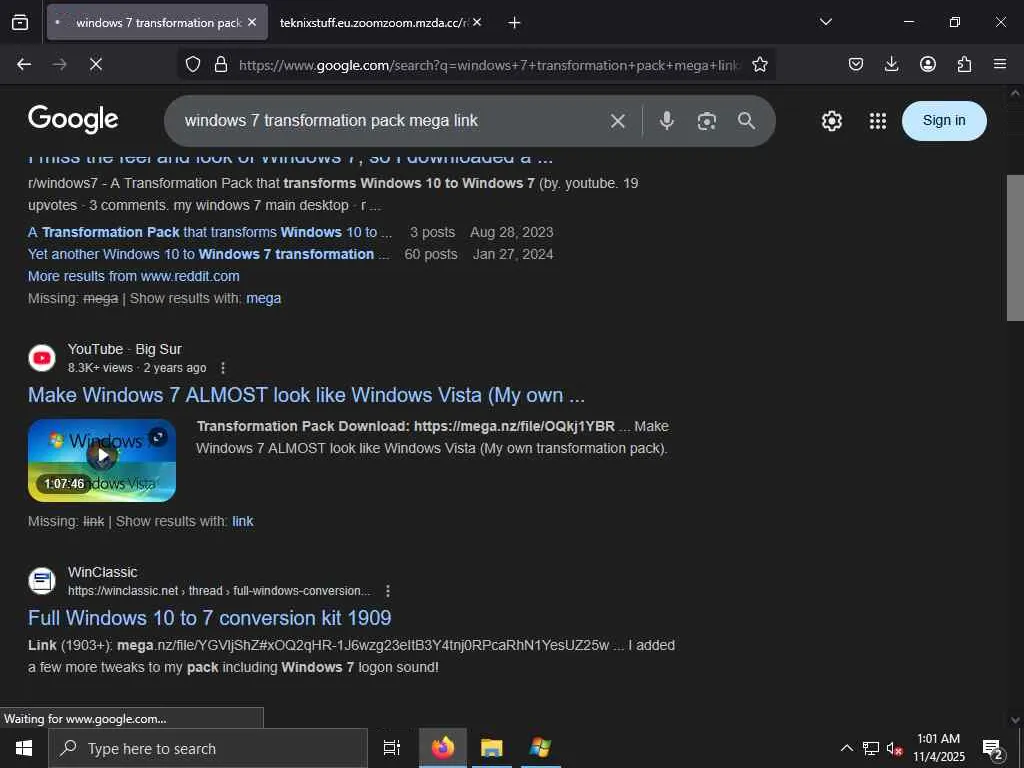1024x768 pixels.
Task: Open Firefox hamburger application menu
Action: coord(1000,64)
